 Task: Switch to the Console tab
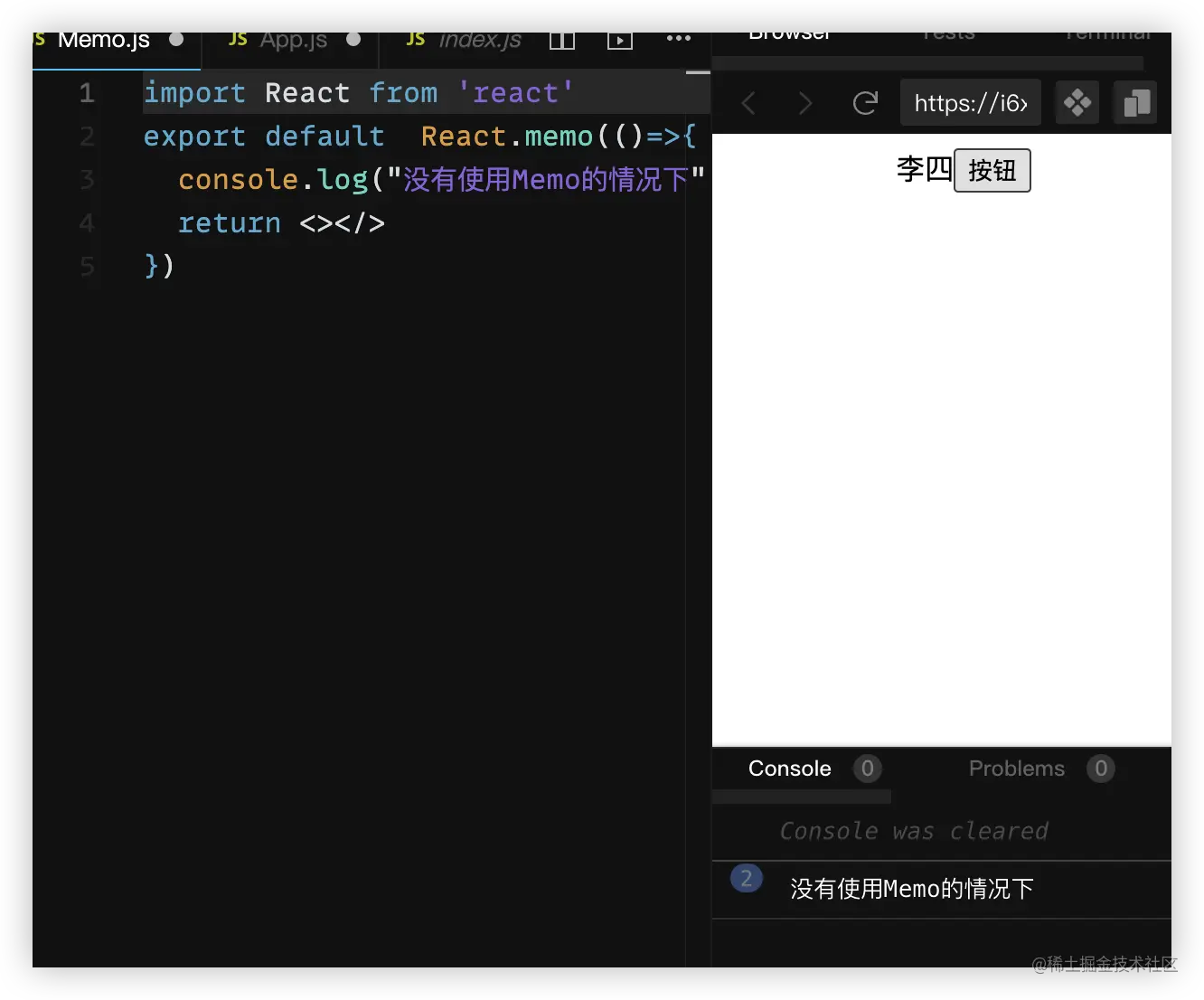790,769
